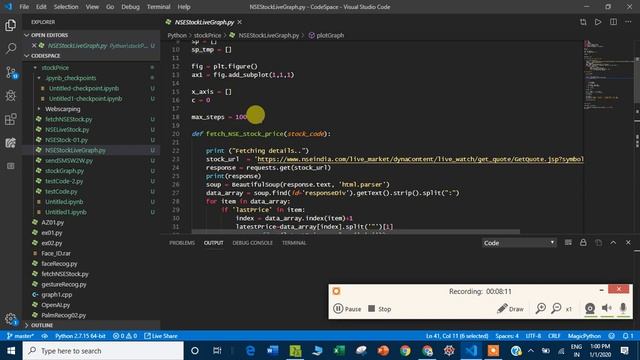Split the editor to the right
The image size is (640, 360).
tap(613, 22)
